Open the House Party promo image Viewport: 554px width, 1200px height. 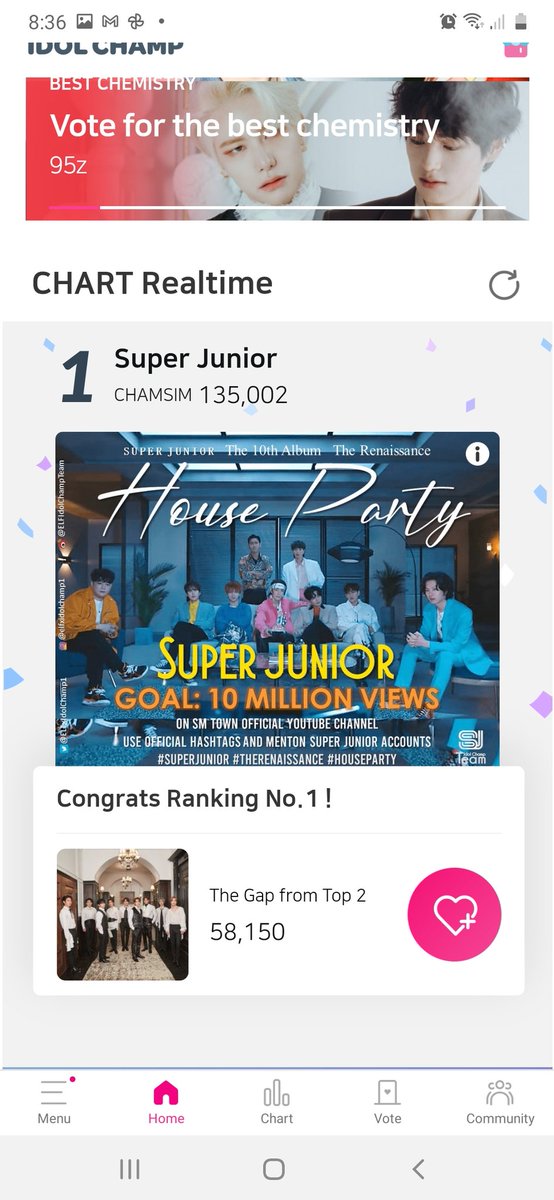click(277, 599)
